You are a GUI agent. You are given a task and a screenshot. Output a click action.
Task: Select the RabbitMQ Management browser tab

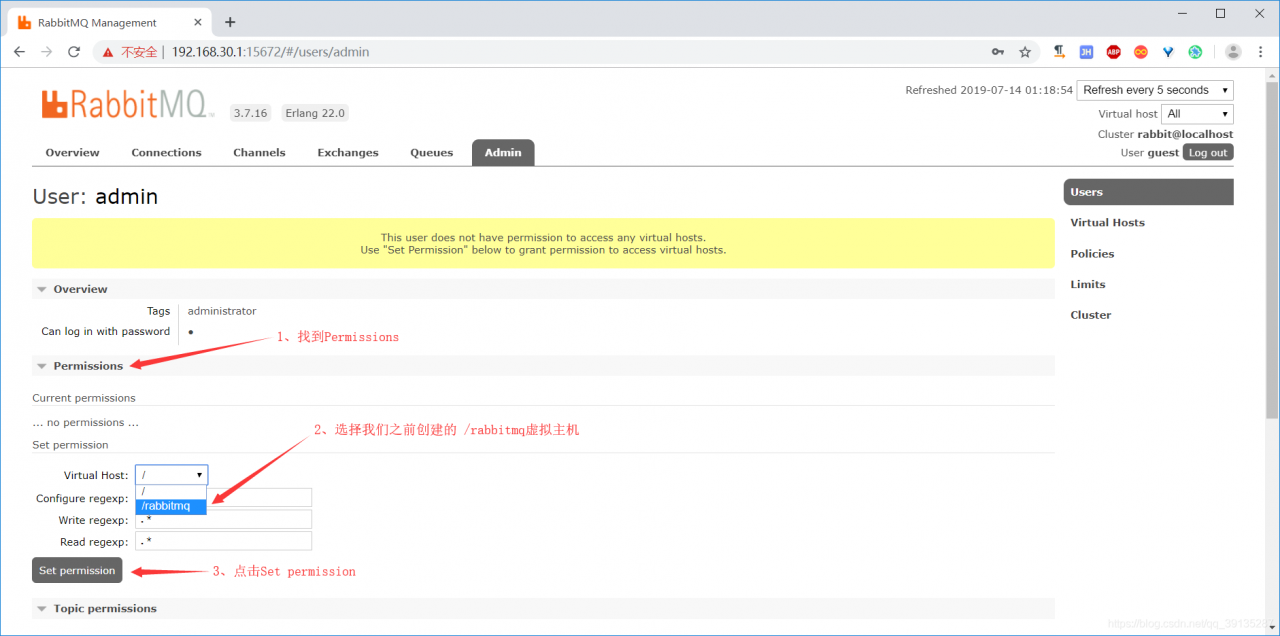tap(110, 22)
